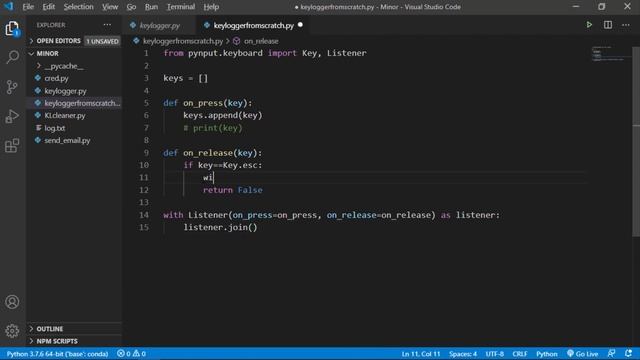
Task: Open cred.py in explorer
Action: point(56,78)
